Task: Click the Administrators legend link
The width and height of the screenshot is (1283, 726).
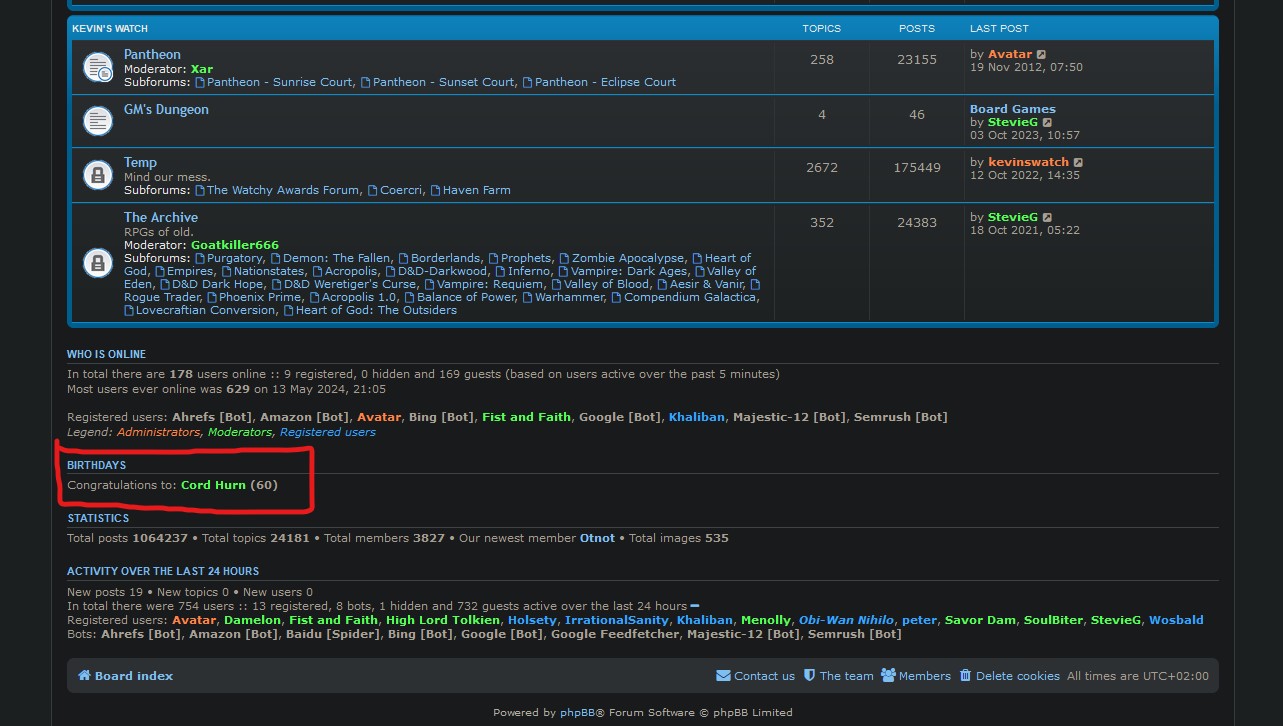Action: tap(158, 432)
